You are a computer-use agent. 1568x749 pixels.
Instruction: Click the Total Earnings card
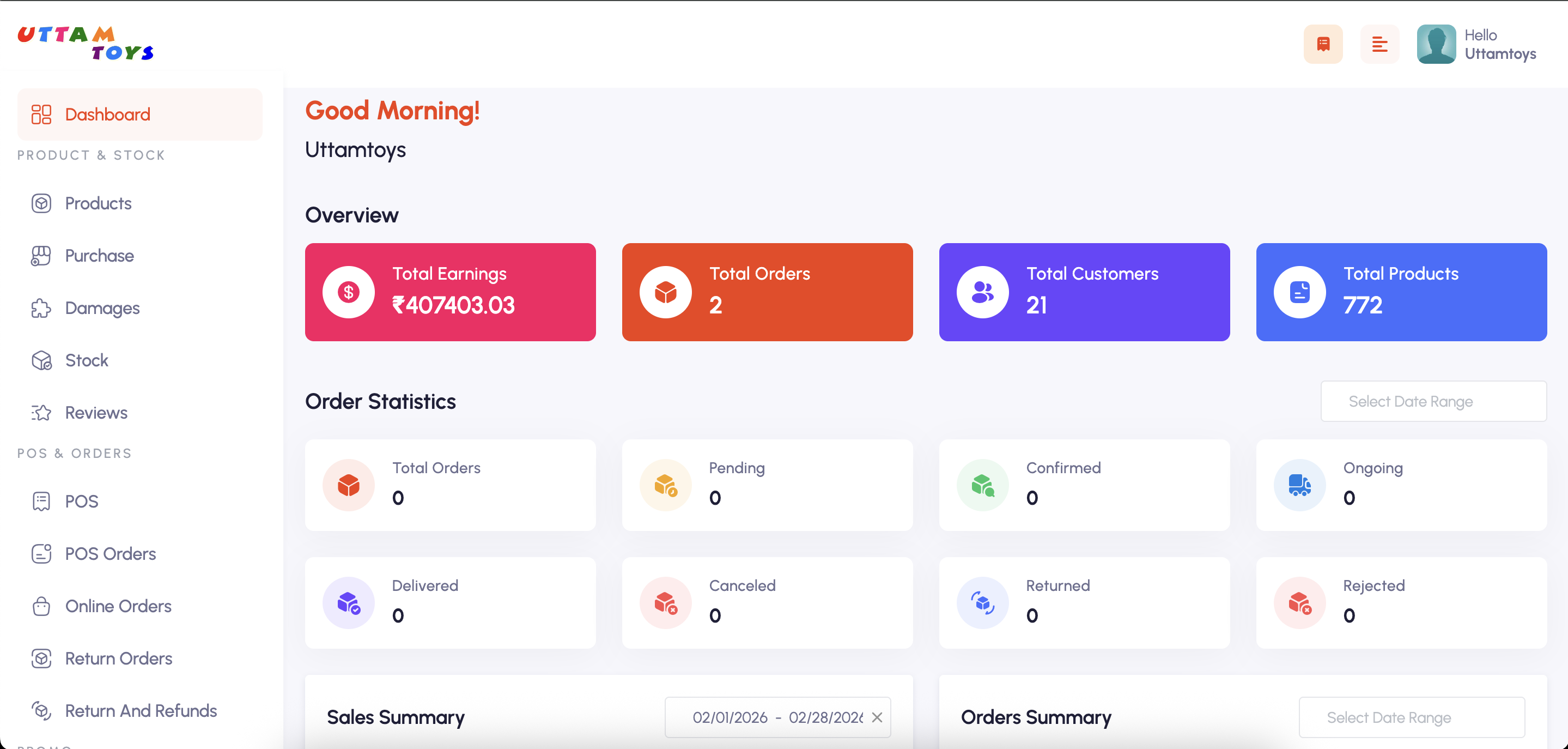point(450,292)
